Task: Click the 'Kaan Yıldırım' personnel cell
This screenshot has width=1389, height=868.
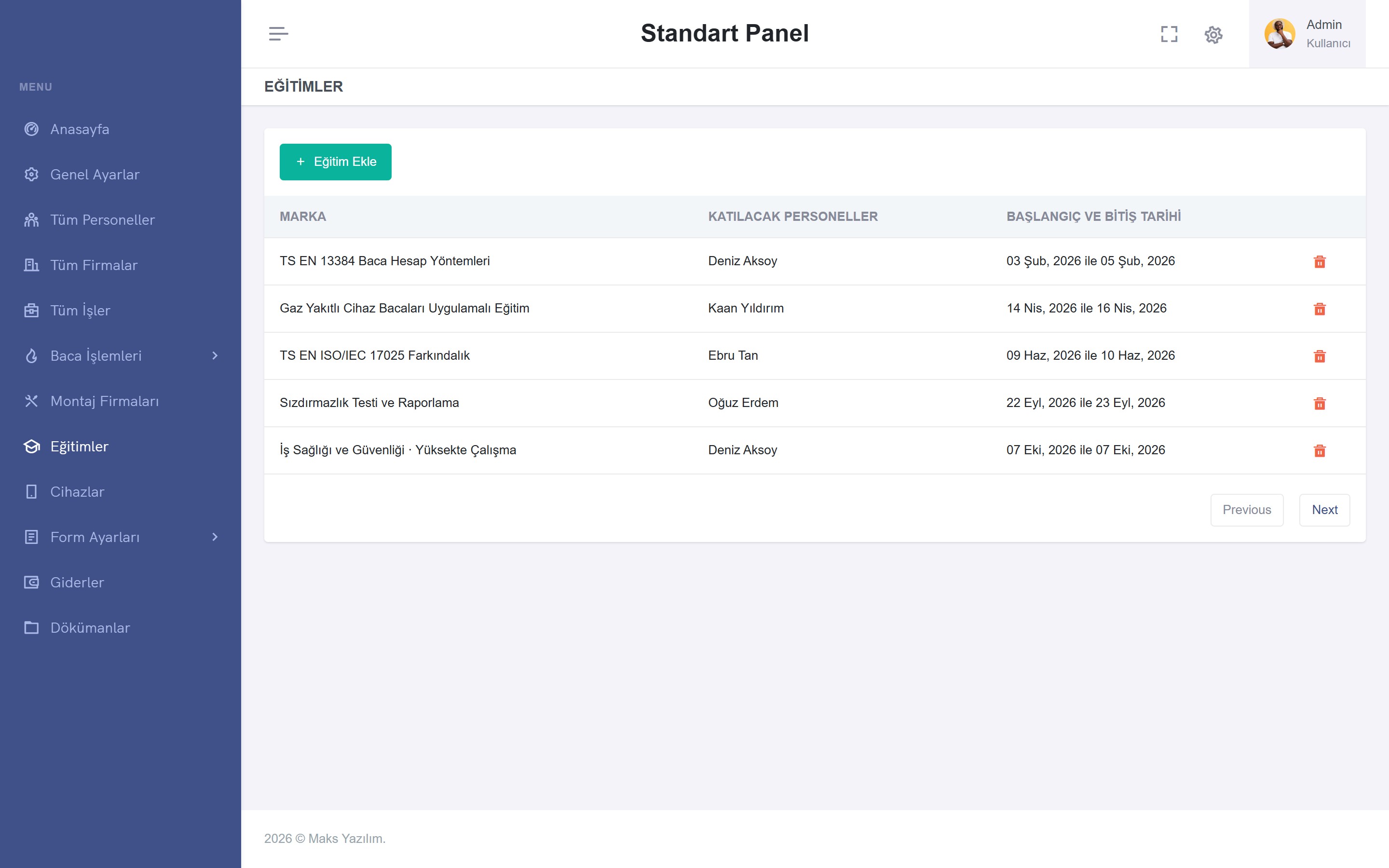Action: pyautogui.click(x=746, y=308)
